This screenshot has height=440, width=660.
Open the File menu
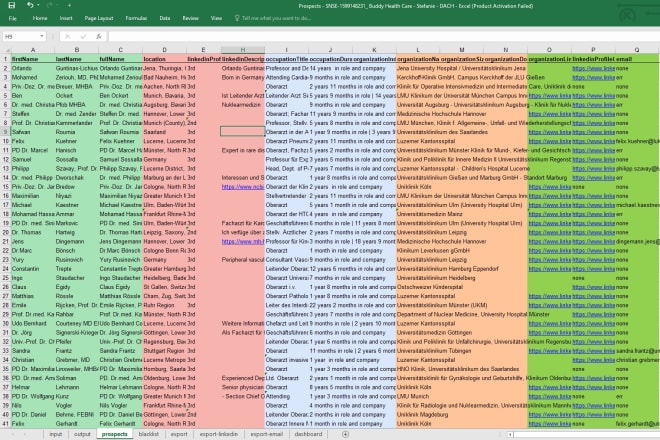[13, 18]
